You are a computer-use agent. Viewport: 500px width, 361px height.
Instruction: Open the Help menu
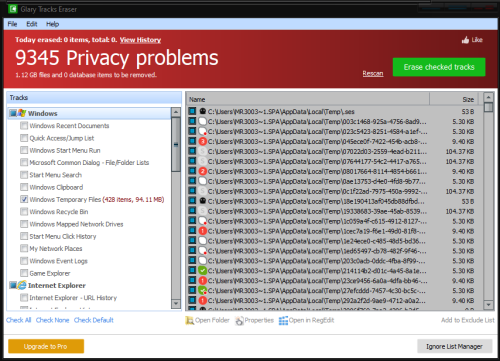52,24
